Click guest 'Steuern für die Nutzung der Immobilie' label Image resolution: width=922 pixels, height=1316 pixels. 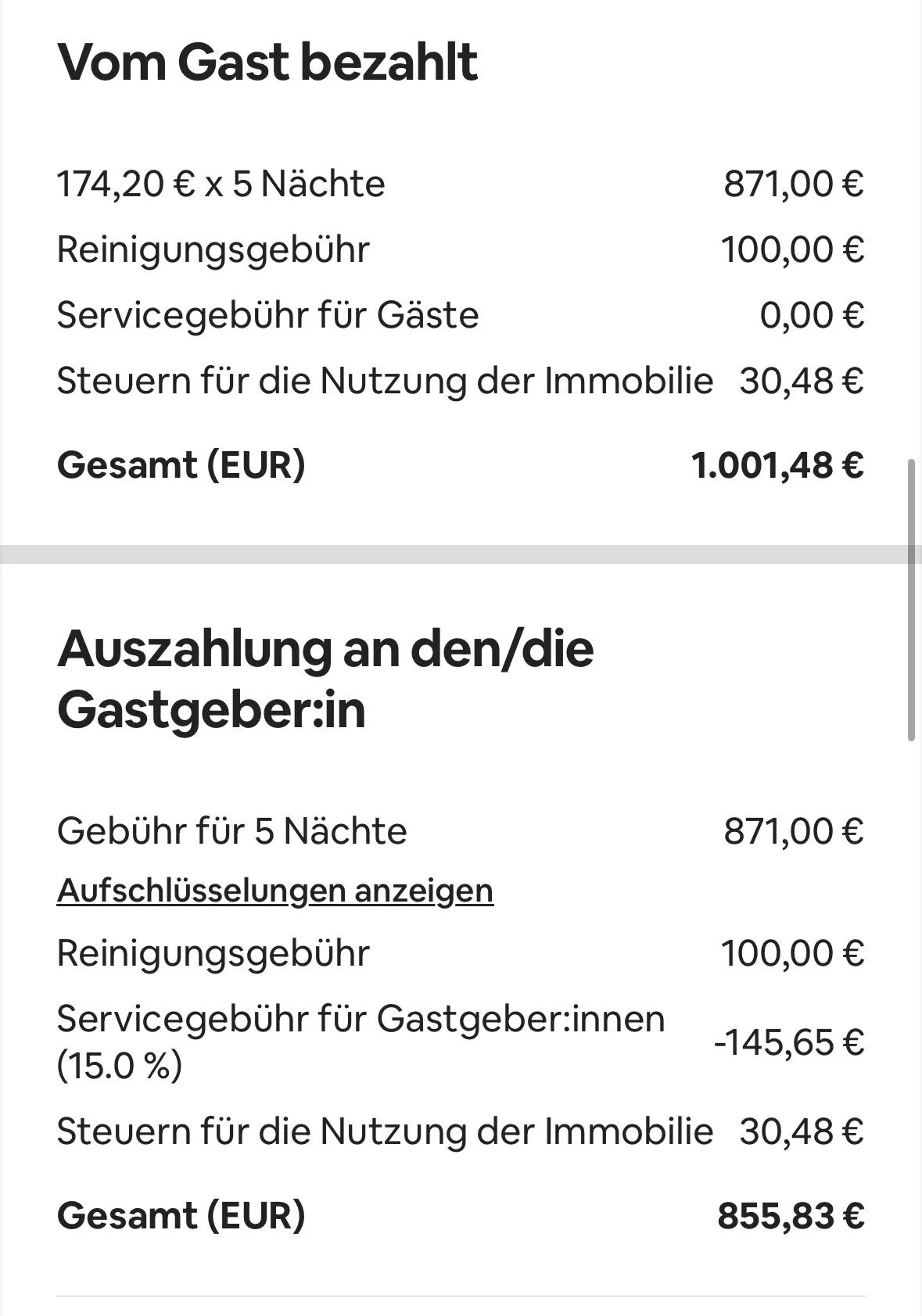[x=385, y=381]
